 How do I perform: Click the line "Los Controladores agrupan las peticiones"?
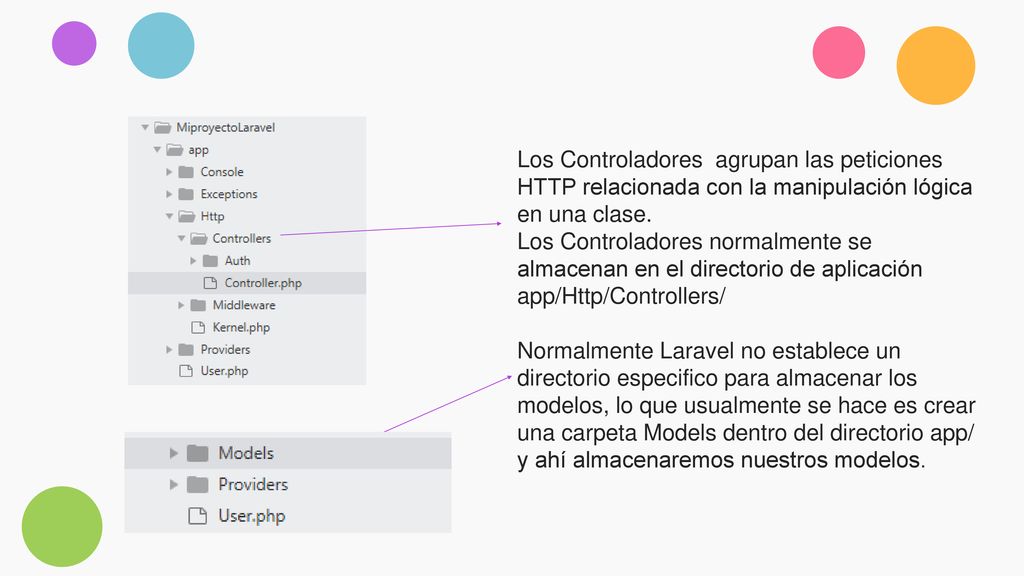click(729, 160)
